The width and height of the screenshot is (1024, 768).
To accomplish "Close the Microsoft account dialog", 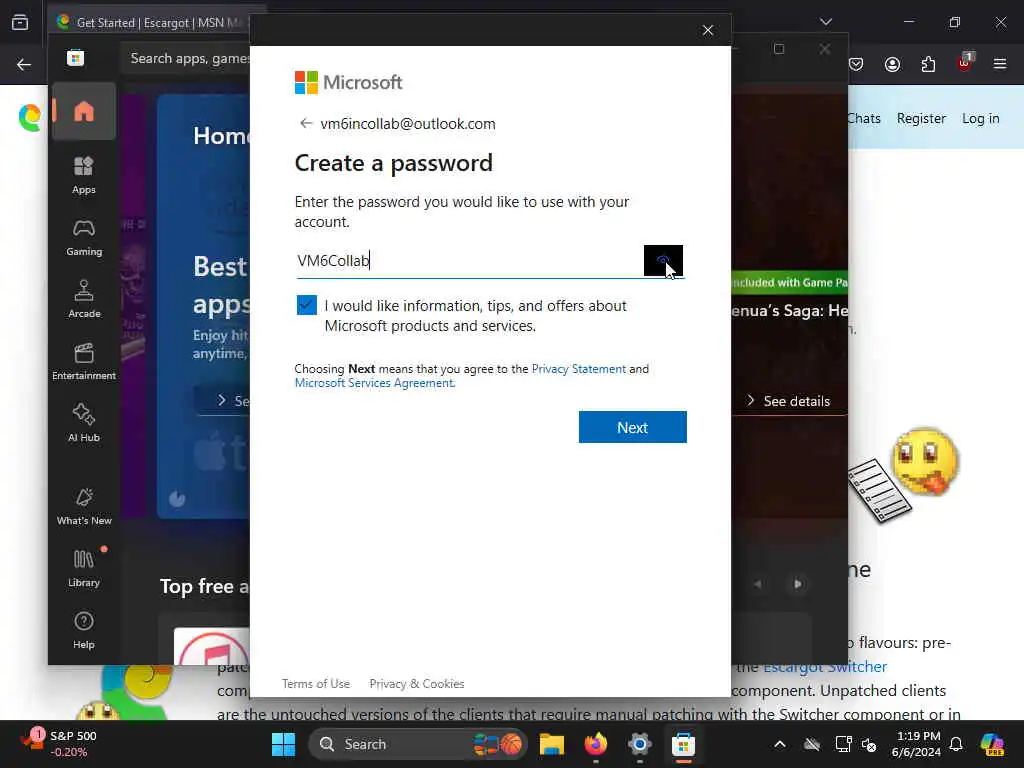I will tap(708, 30).
